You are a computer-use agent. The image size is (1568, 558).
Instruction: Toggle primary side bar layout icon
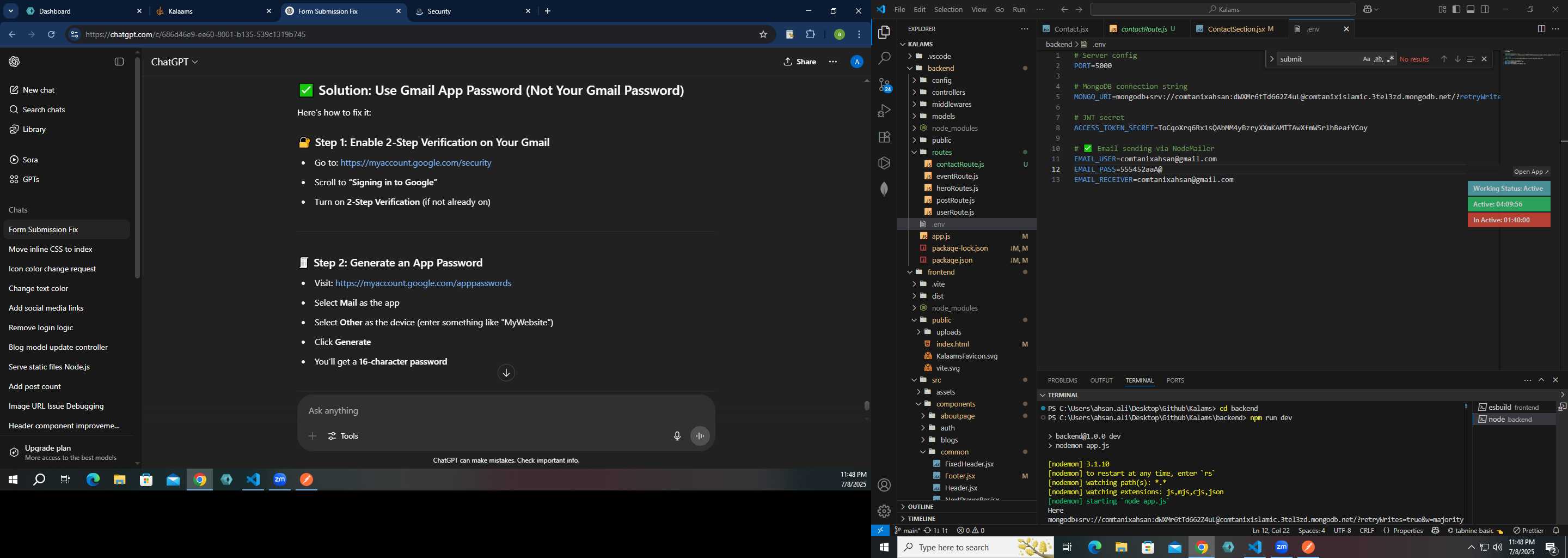point(1456,10)
